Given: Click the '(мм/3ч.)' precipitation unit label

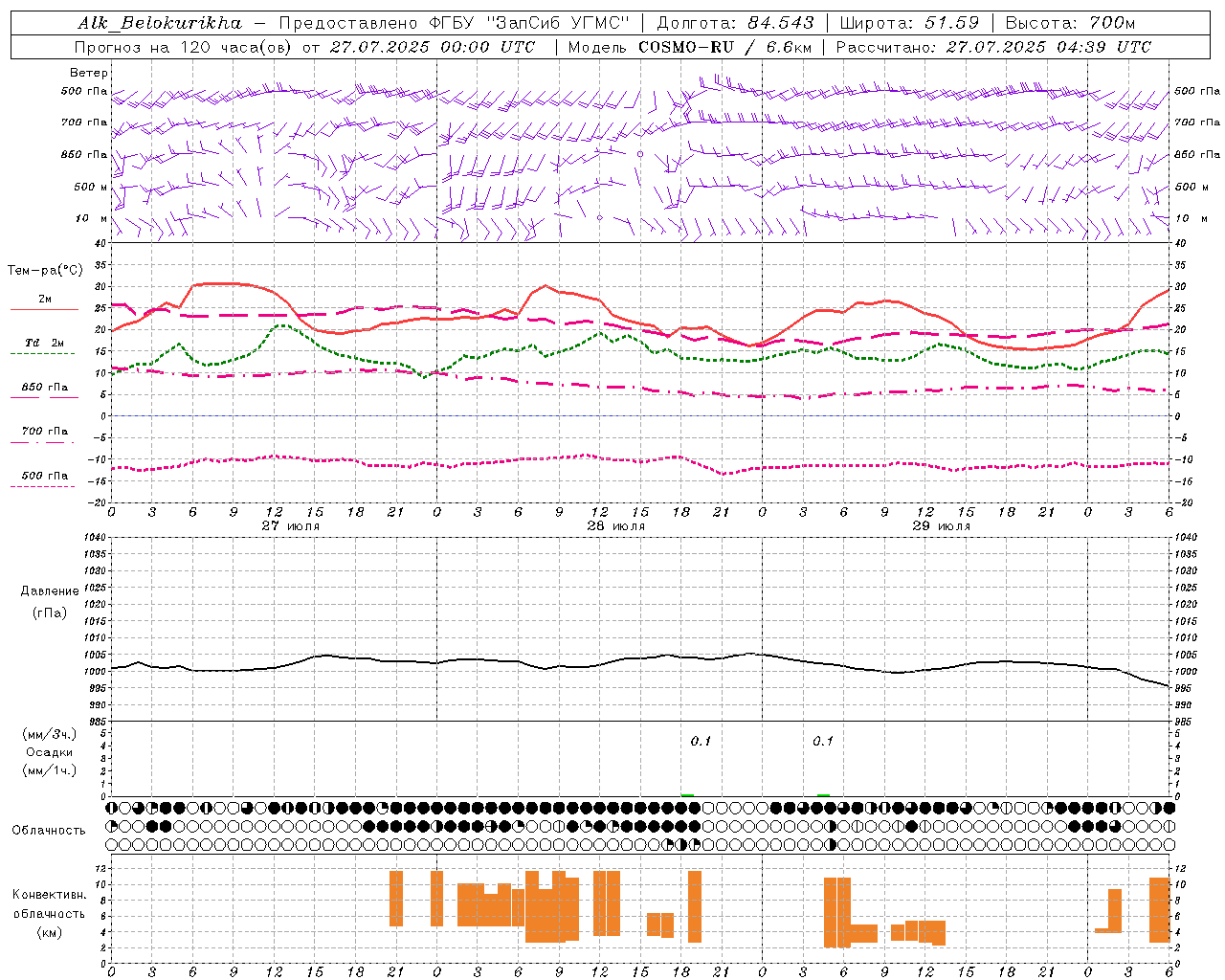Looking at the screenshot, I should tap(50, 734).
